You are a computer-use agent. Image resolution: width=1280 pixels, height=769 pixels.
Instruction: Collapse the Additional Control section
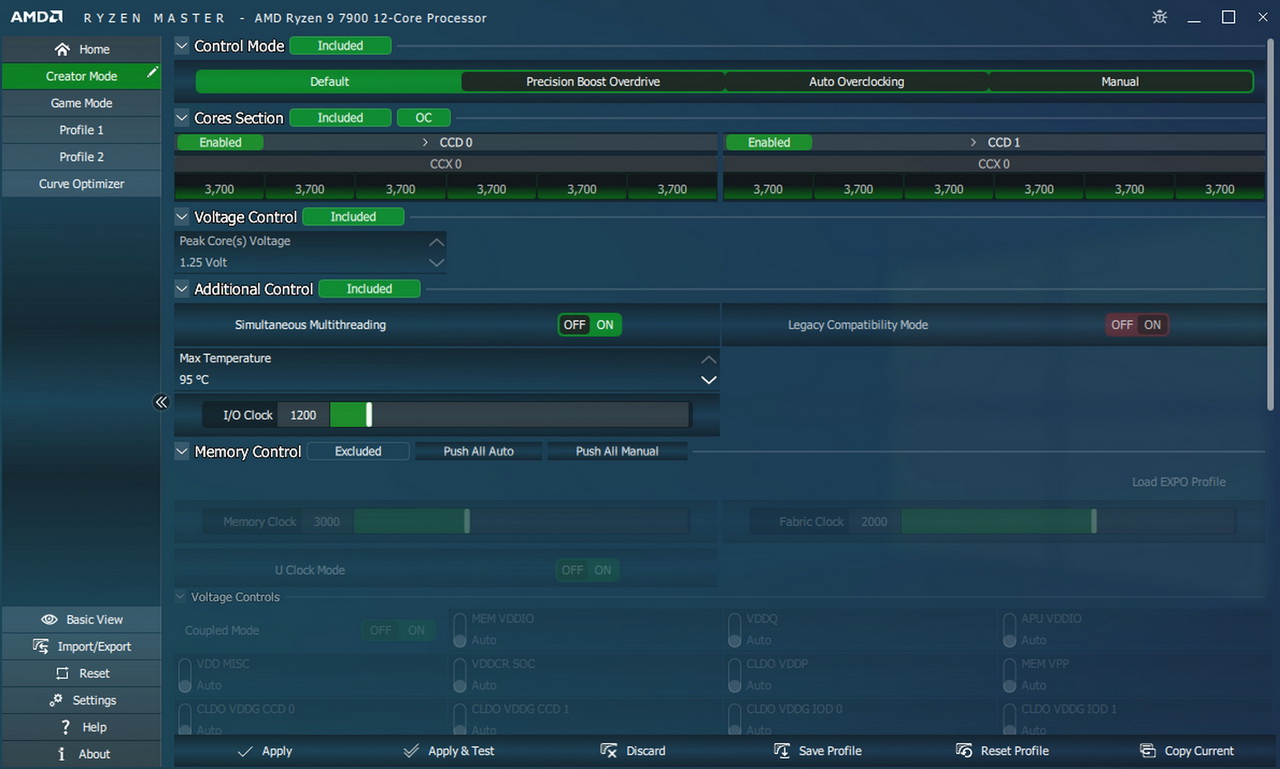tap(182, 288)
